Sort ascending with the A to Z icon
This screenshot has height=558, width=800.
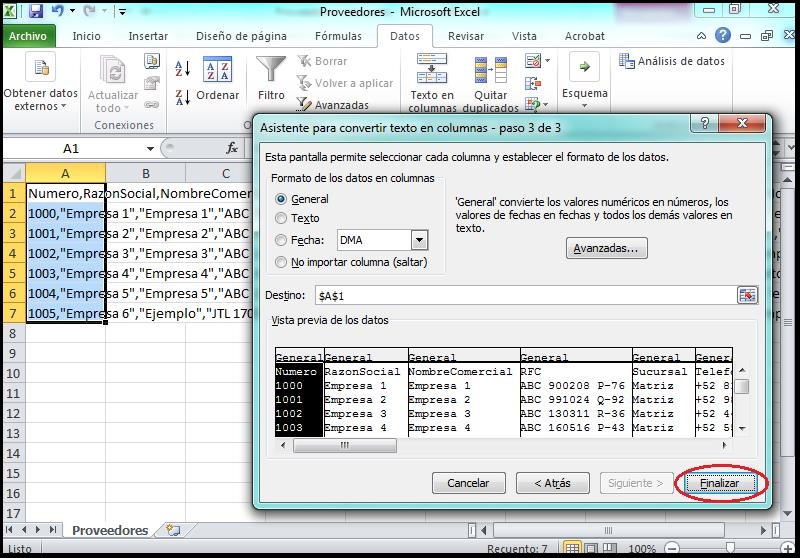coord(182,68)
